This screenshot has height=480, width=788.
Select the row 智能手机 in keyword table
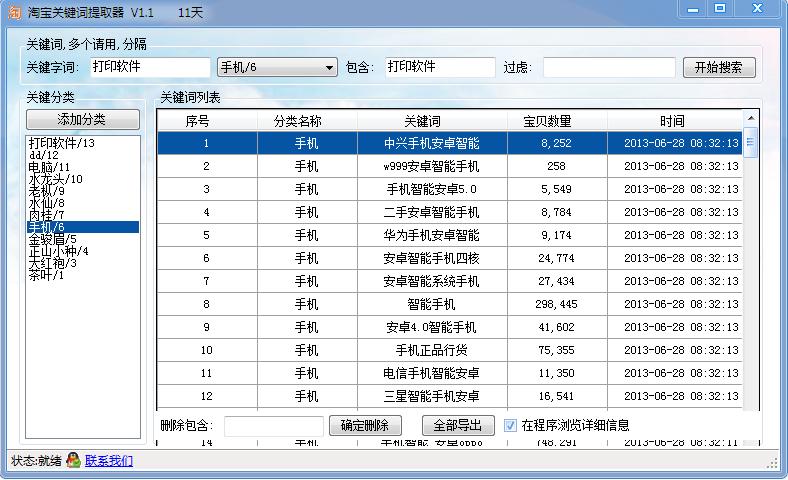431,304
